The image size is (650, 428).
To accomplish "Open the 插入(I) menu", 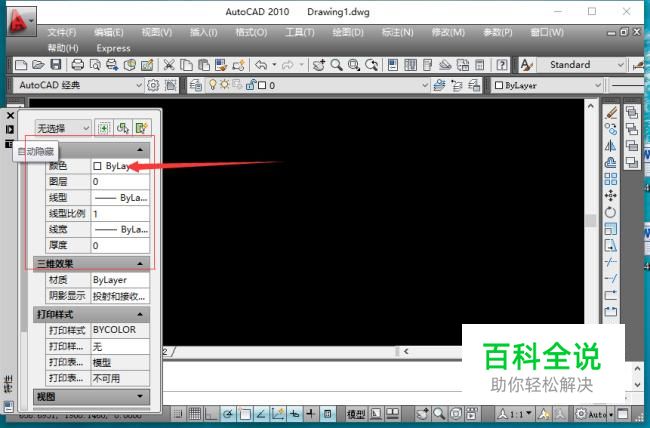I will pyautogui.click(x=204, y=32).
